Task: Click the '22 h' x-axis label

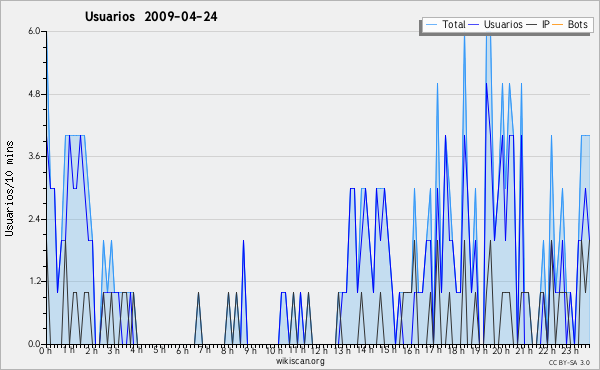Action: 547,350
